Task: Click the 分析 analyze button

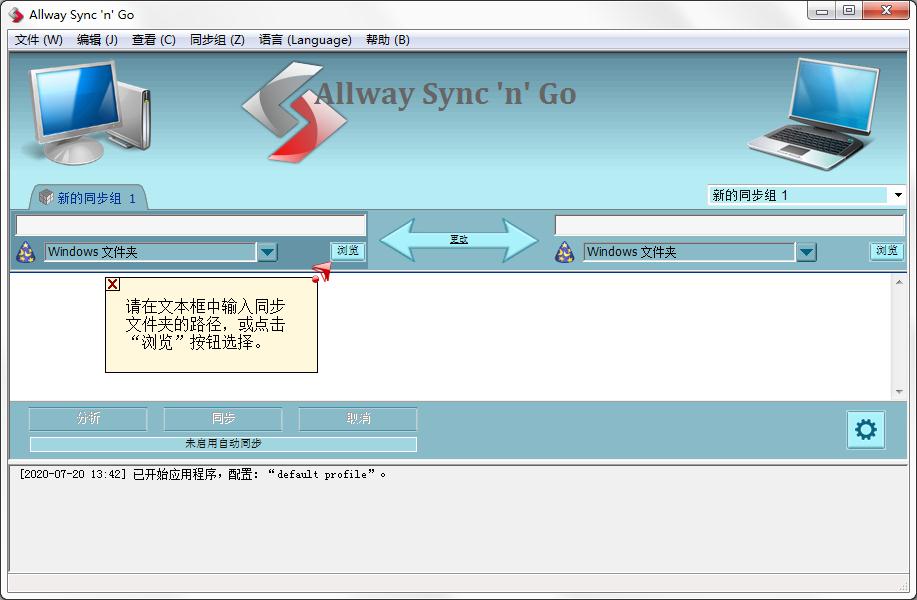Action: 88,419
